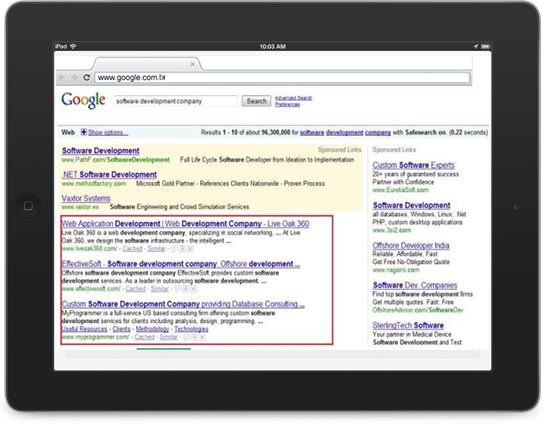545x425 pixels.
Task: Comment on the Live Oak 360 result
Action: pos(174,249)
